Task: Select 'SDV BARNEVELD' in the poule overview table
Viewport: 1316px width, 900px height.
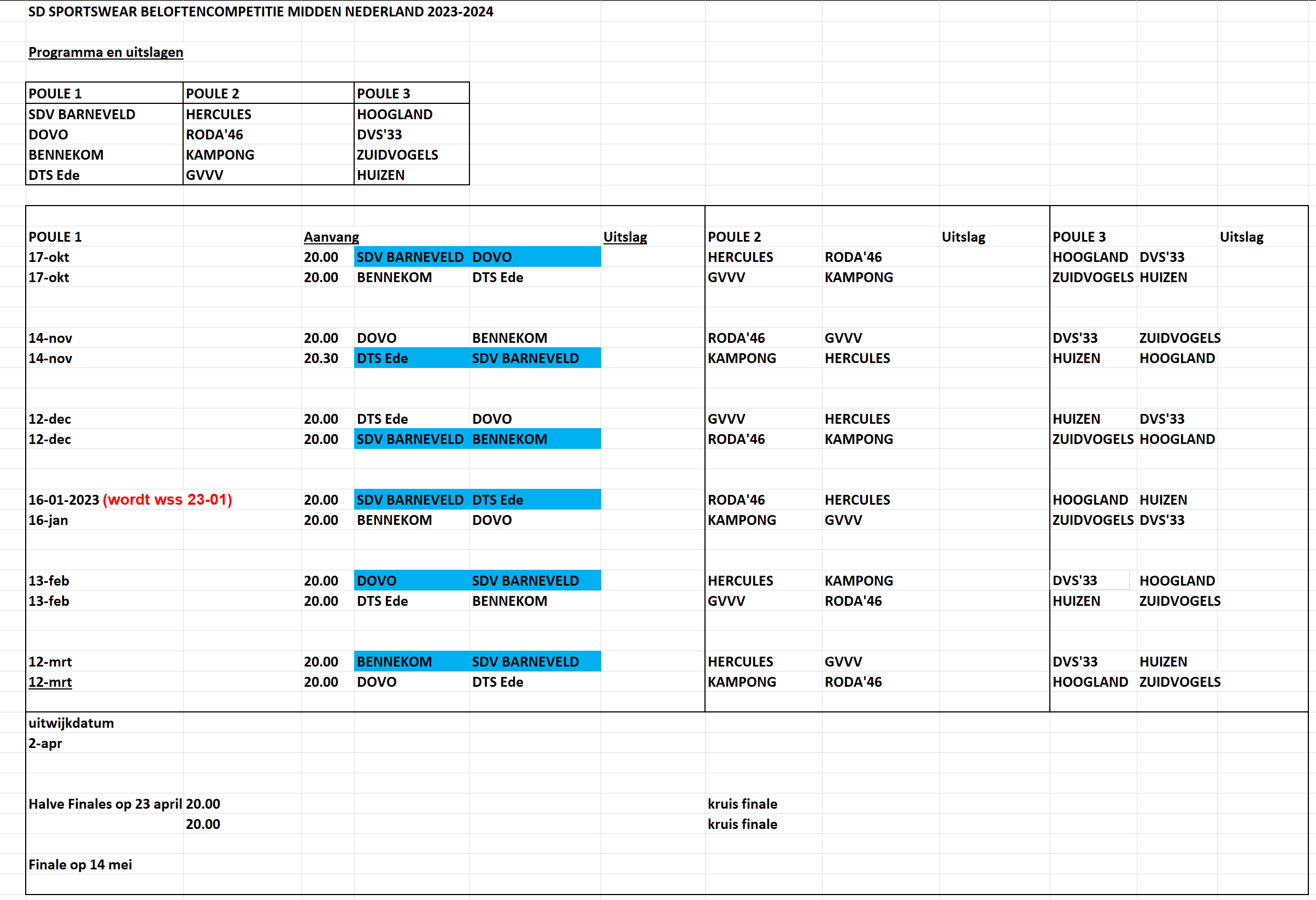Action: 82,114
